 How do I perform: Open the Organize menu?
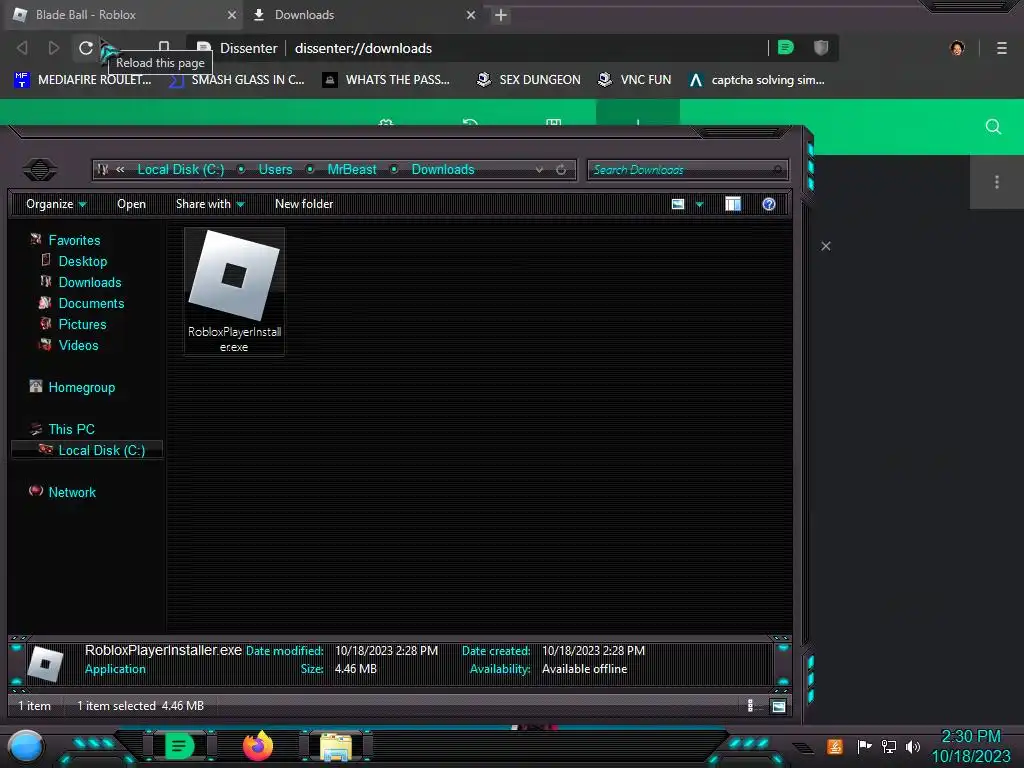coord(56,204)
